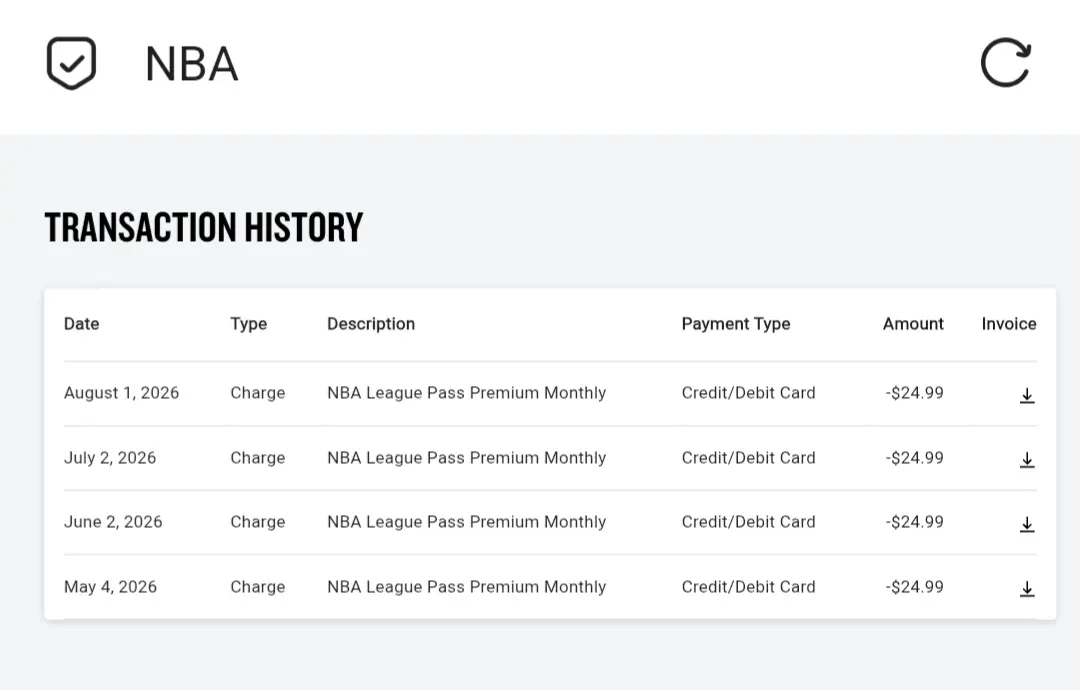Viewport: 1080px width, 690px height.
Task: Click Credit/Debit Card in June 2 row
Action: point(749,522)
